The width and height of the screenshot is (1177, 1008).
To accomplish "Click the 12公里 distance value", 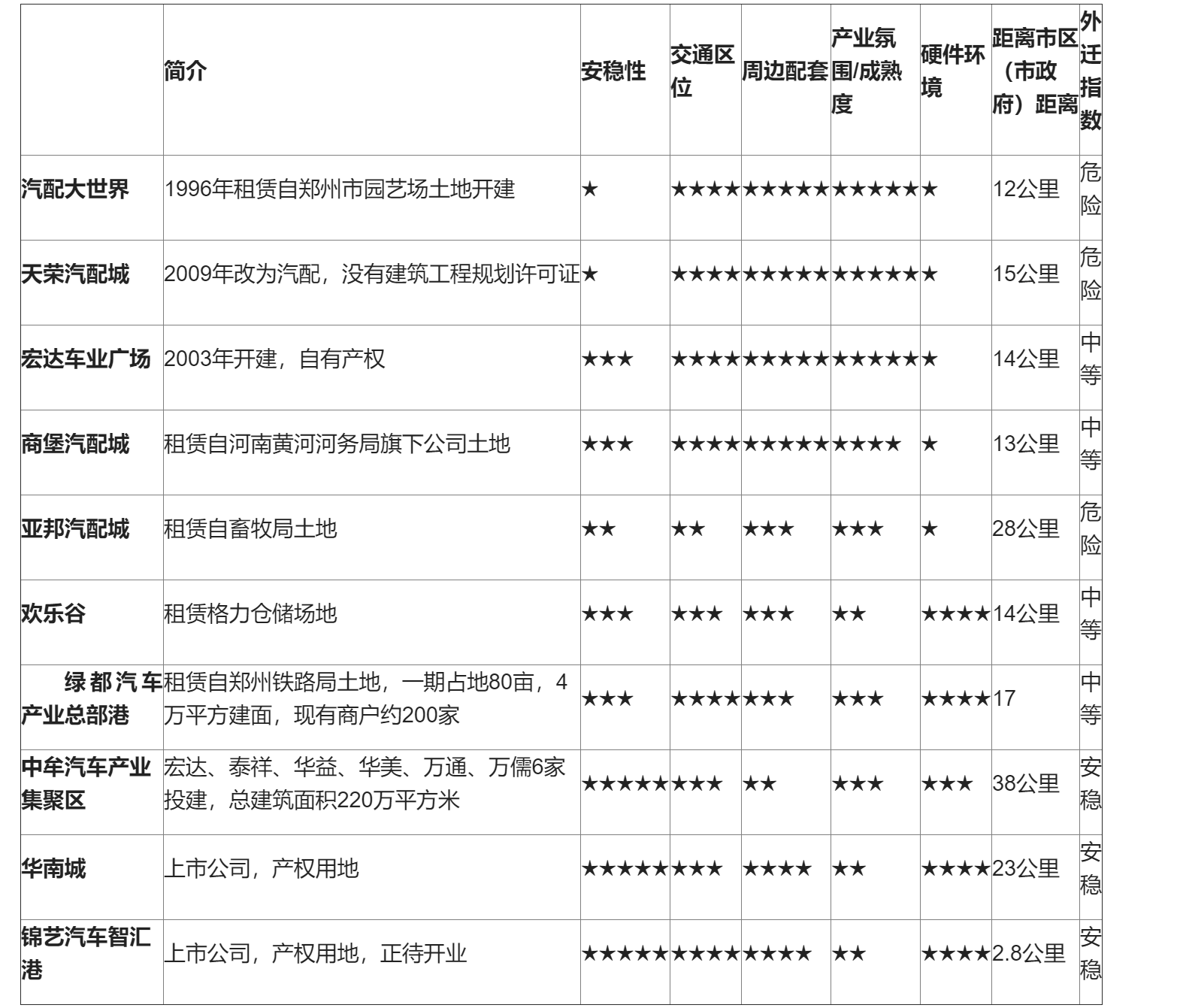I will coord(1026,189).
